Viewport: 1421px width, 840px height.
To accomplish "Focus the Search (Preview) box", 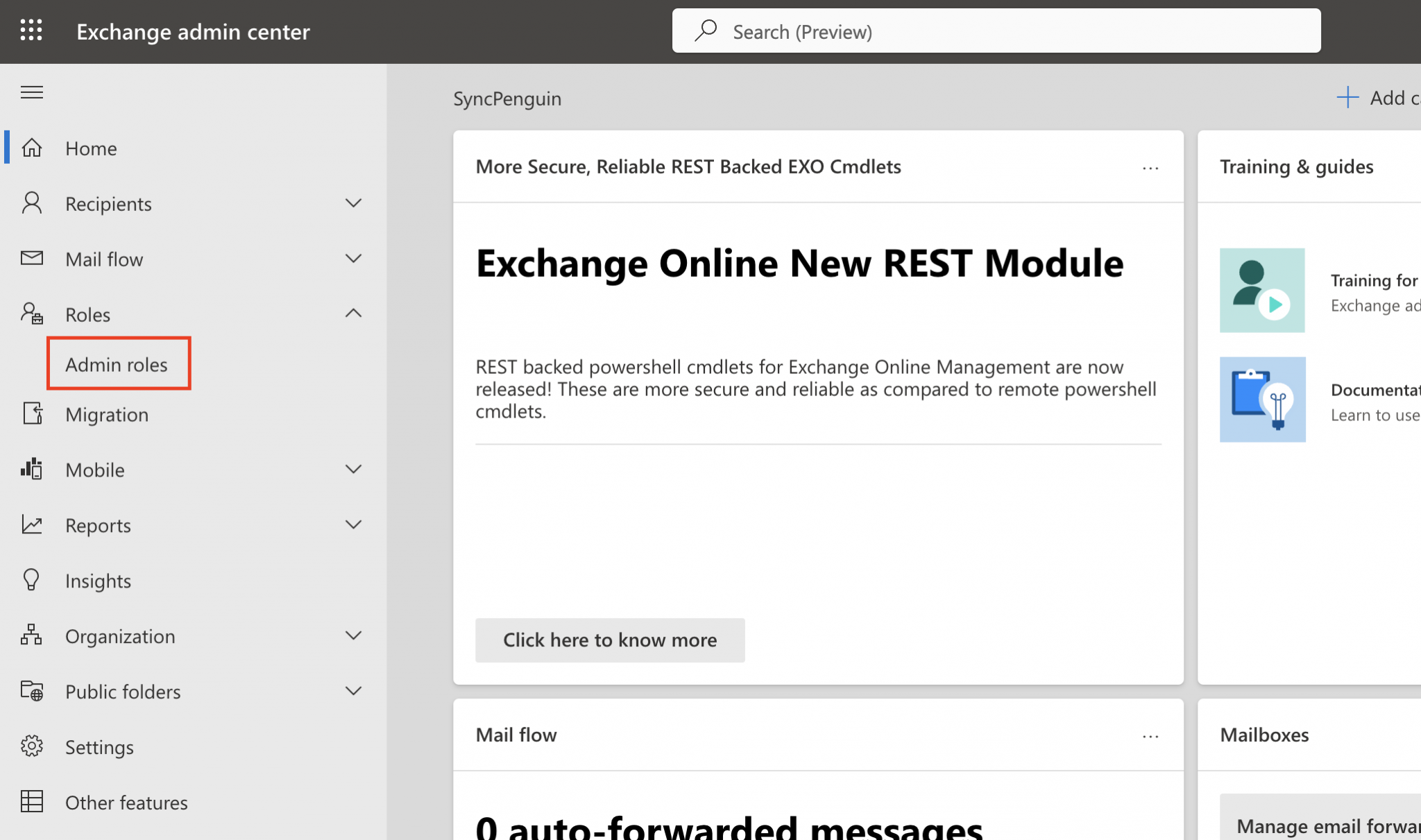I will (x=996, y=31).
